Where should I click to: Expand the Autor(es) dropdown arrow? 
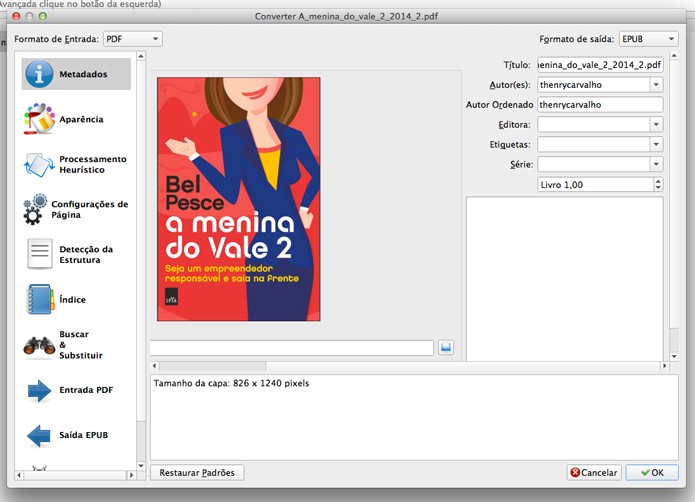click(x=656, y=85)
